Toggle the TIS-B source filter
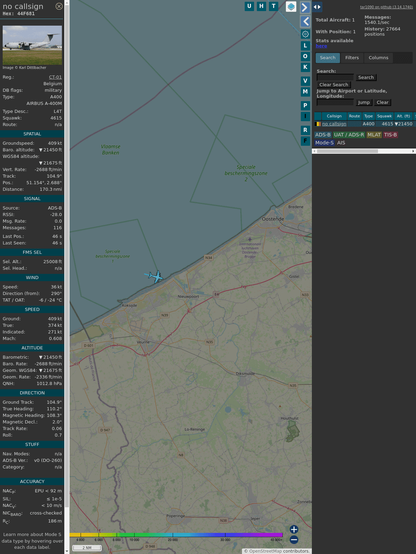 point(391,135)
